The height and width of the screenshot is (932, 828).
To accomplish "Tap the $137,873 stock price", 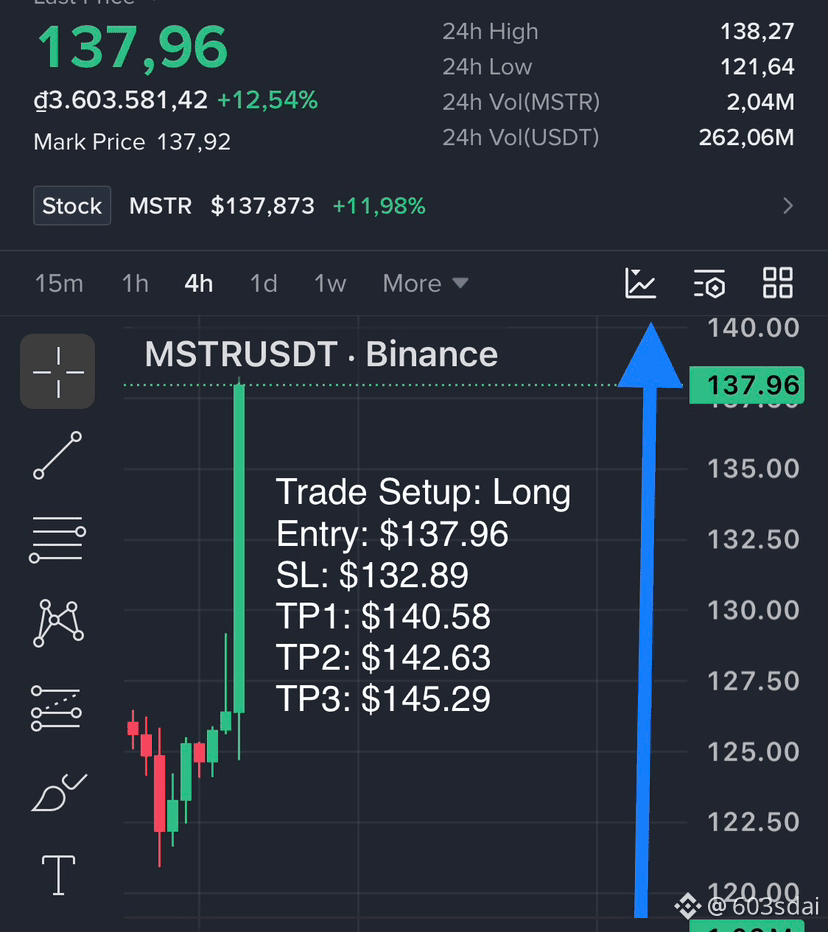I will click(x=262, y=206).
